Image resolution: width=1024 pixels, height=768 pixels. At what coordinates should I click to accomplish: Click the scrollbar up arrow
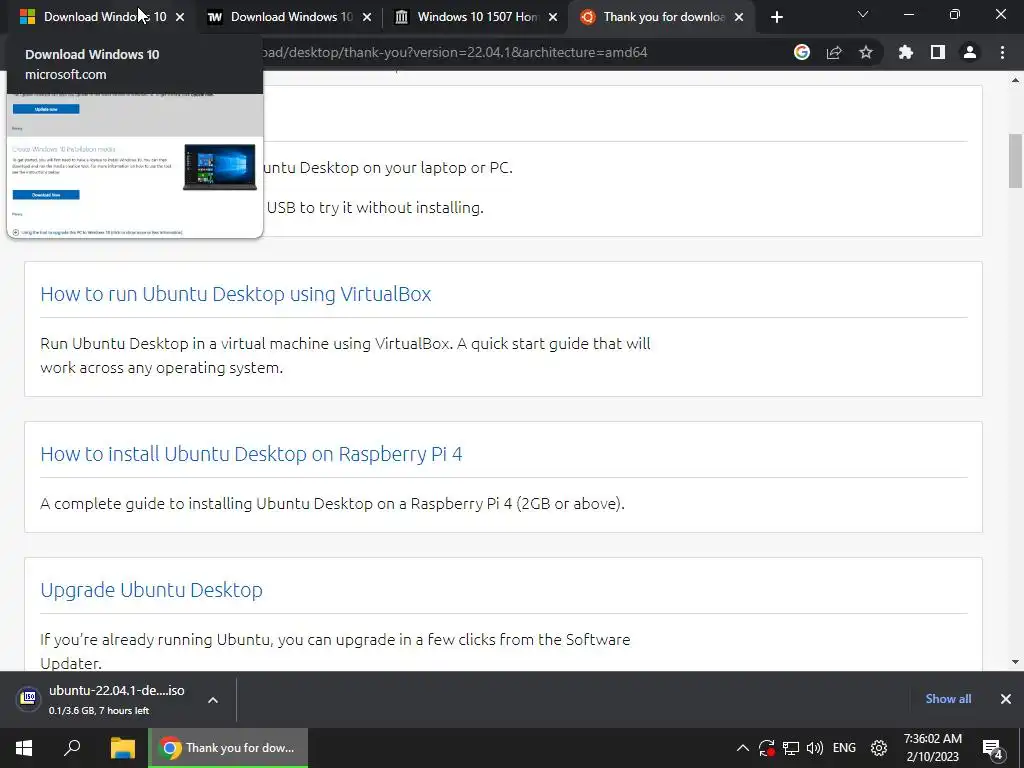click(x=1015, y=80)
